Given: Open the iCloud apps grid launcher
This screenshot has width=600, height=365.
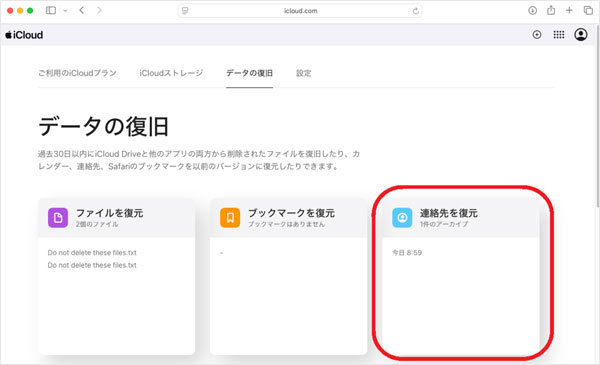Looking at the screenshot, I should [x=559, y=35].
